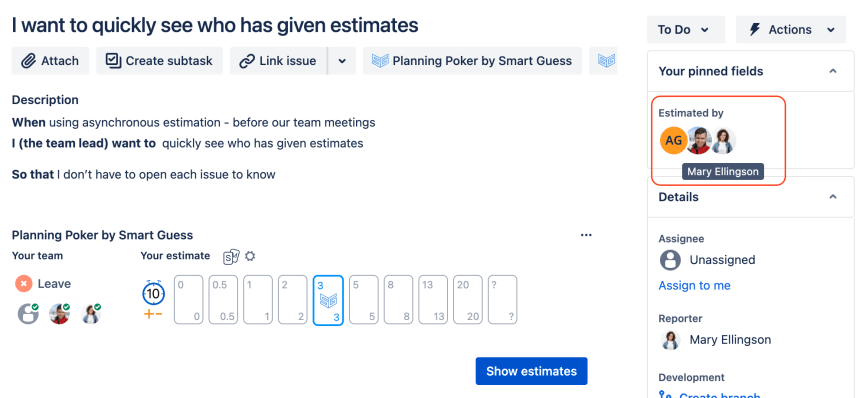Screen dimensions: 856x398
Task: Open the Planning Poker three-dots menu
Action: tap(586, 235)
